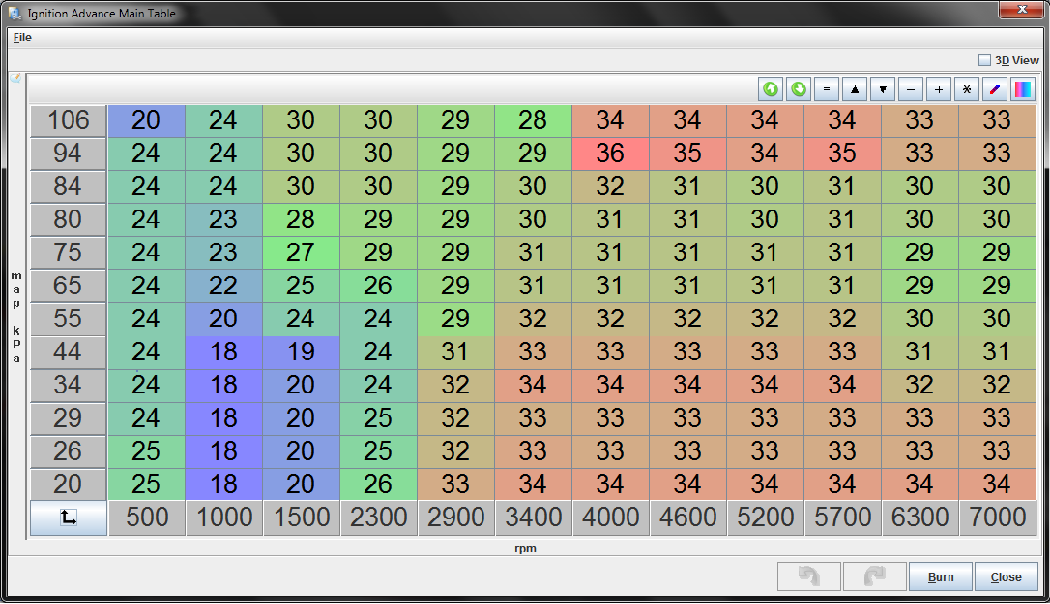Select the 84 kPa row header
Screen dimensions: 1050x604
point(68,187)
